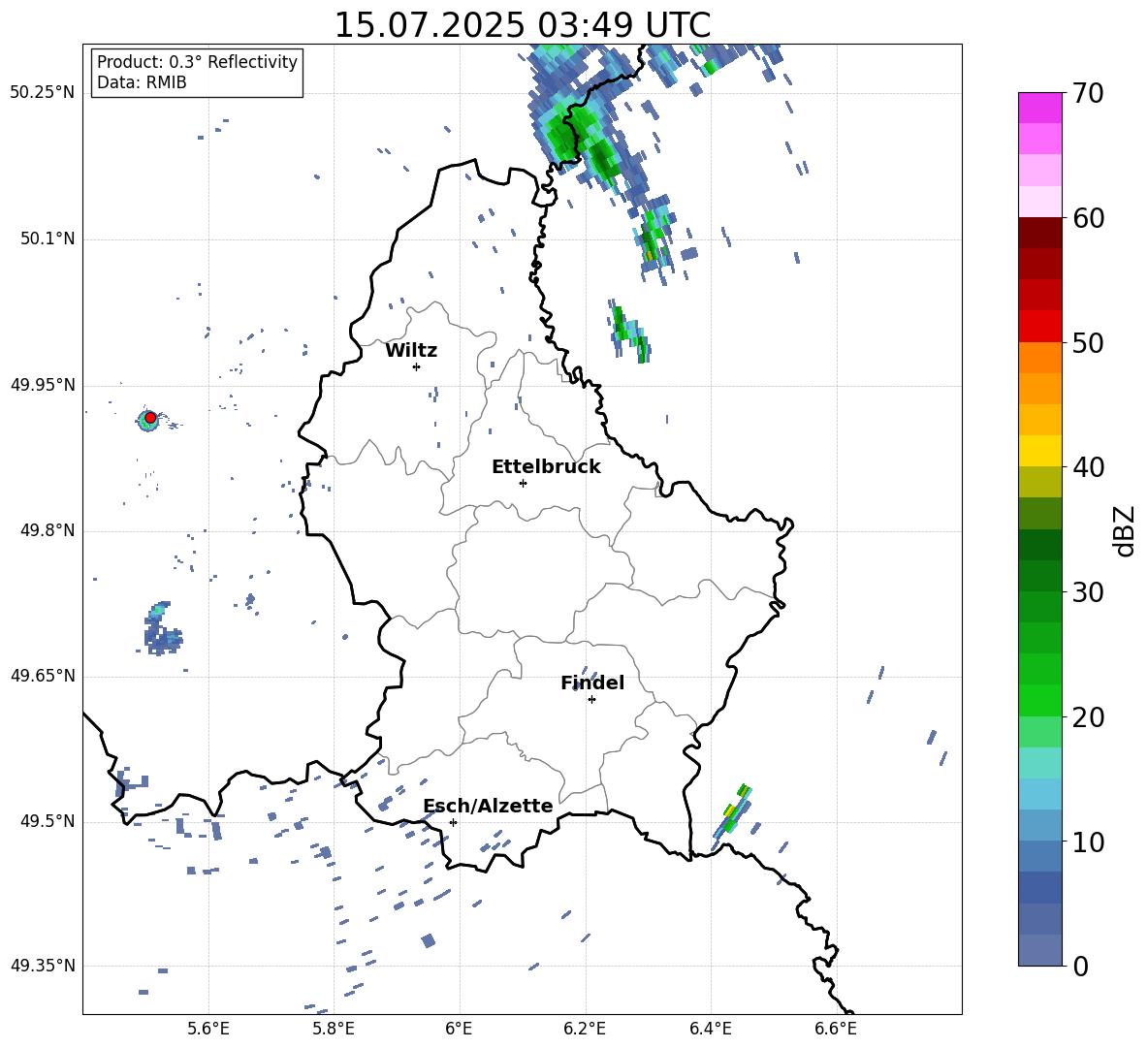Click the Esch/Alzette city label
1148x1048 pixels.
489,806
